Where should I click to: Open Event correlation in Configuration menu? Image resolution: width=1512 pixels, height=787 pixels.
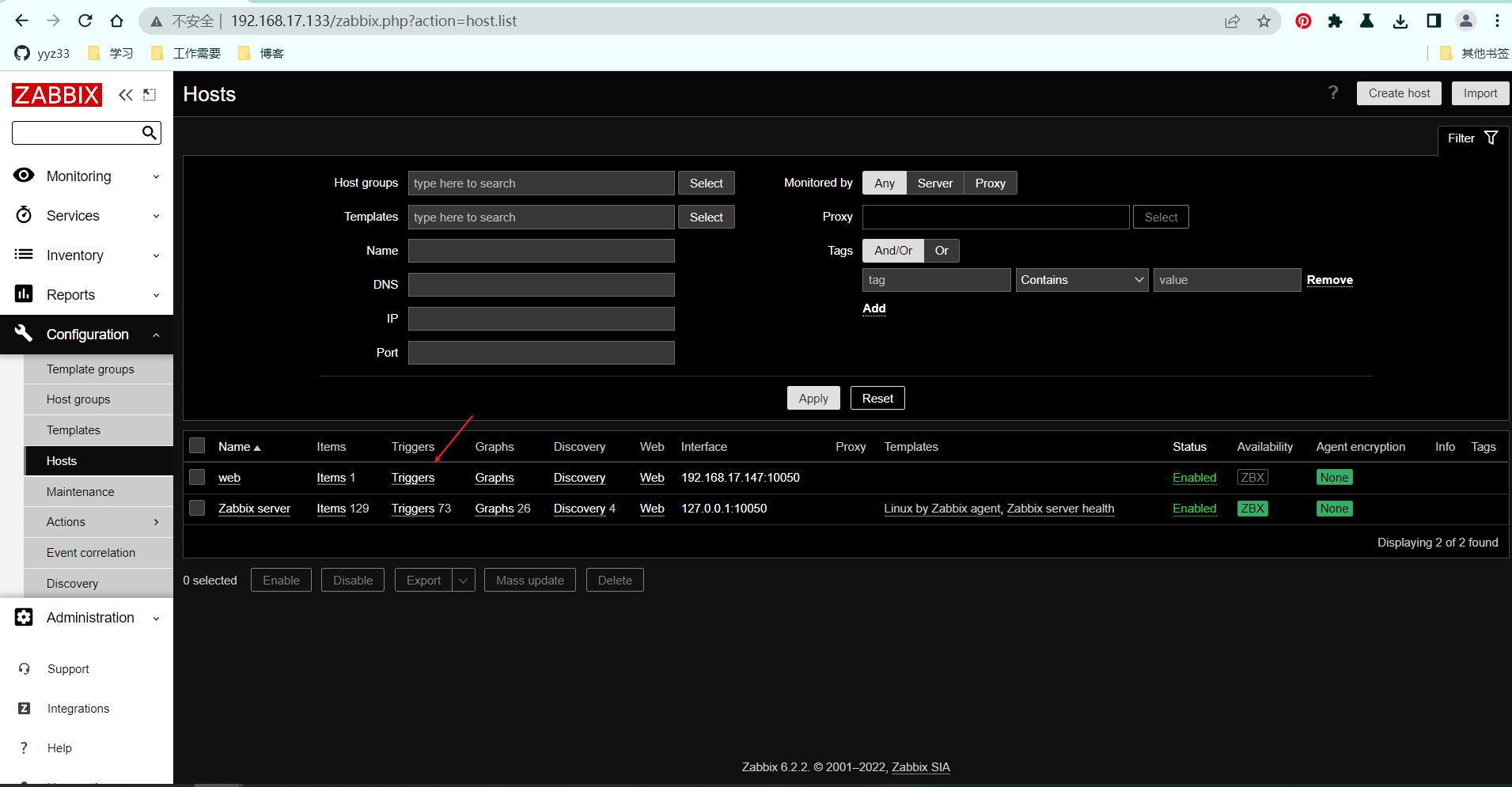pyautogui.click(x=91, y=553)
